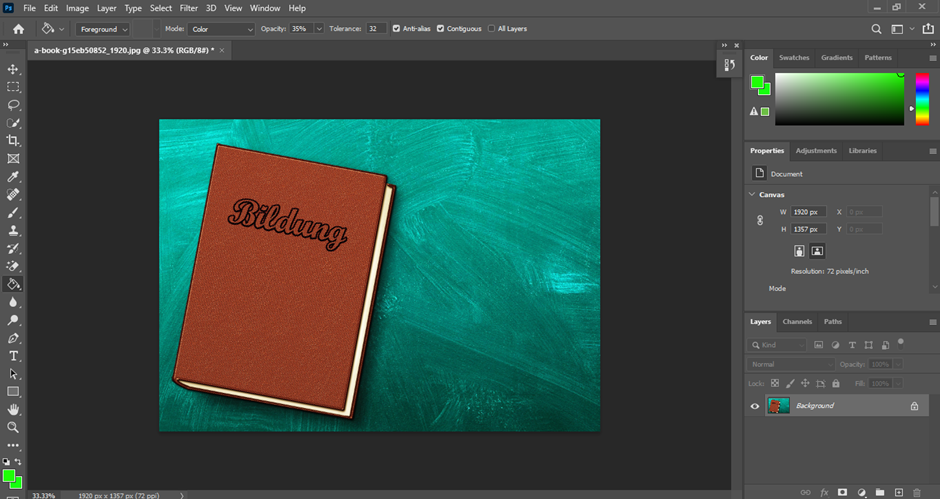Open the History panel icon
This screenshot has width=940, height=499.
click(x=730, y=65)
